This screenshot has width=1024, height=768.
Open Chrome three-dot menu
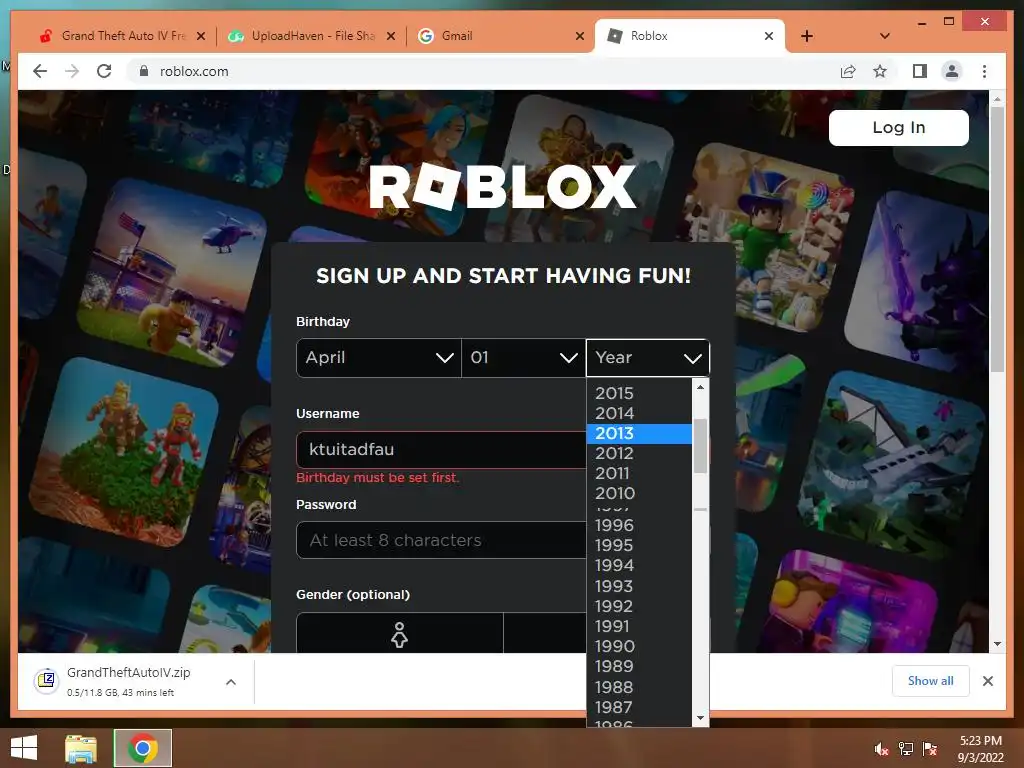(x=984, y=71)
